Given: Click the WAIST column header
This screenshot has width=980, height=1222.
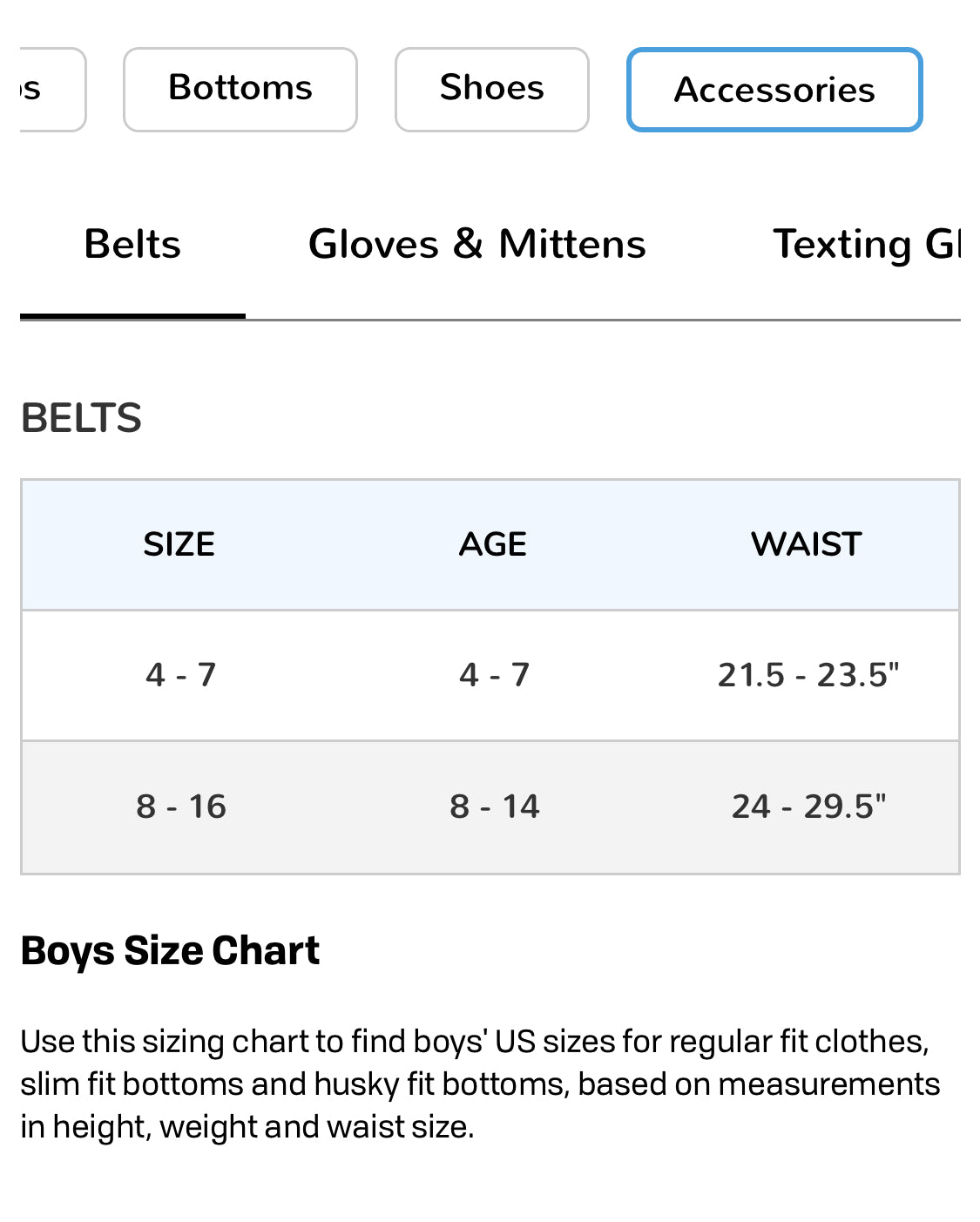Looking at the screenshot, I should (x=806, y=544).
